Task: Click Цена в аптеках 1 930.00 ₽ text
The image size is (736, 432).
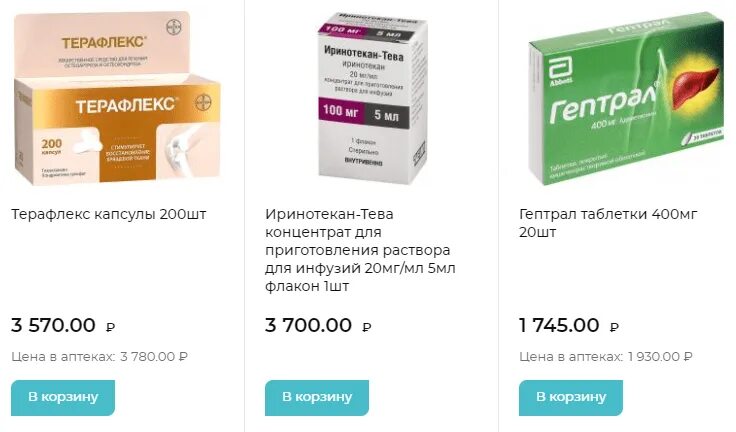Action: [x=606, y=357]
